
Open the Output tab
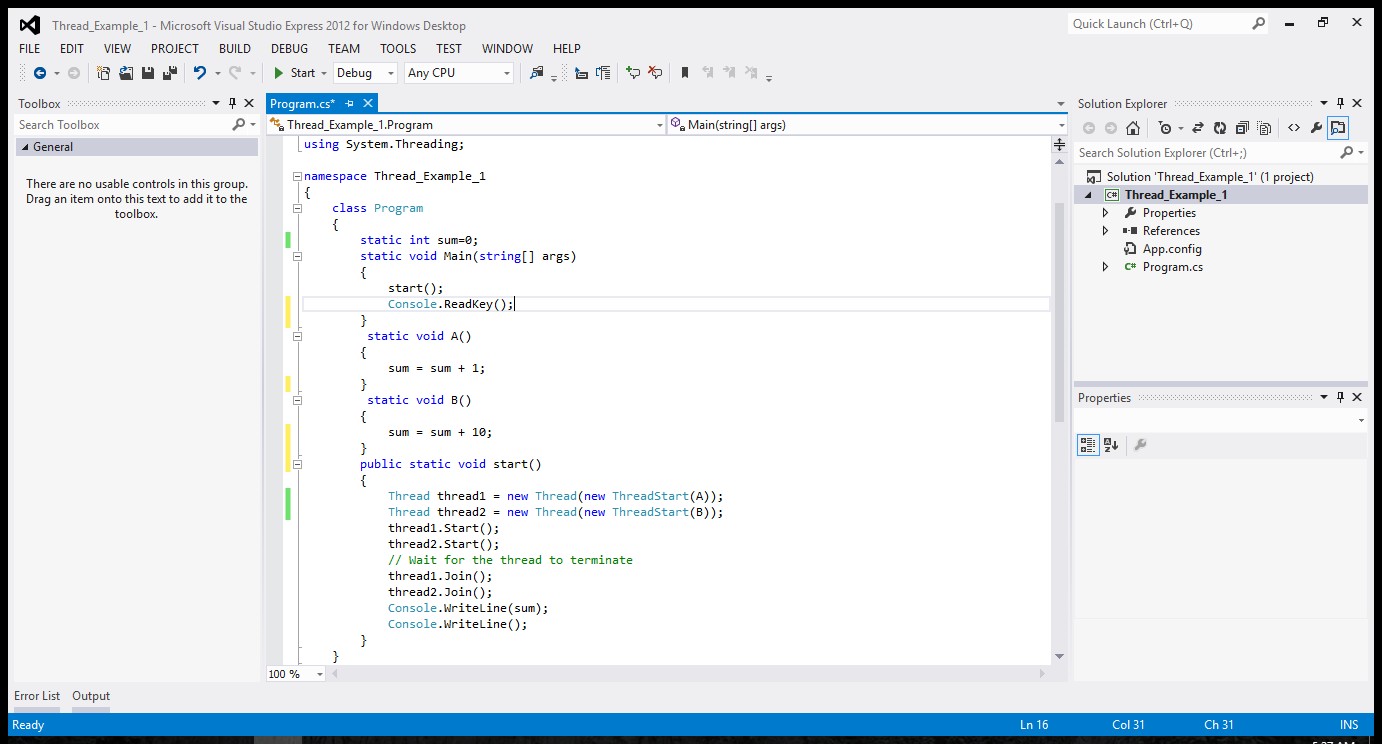tap(91, 696)
